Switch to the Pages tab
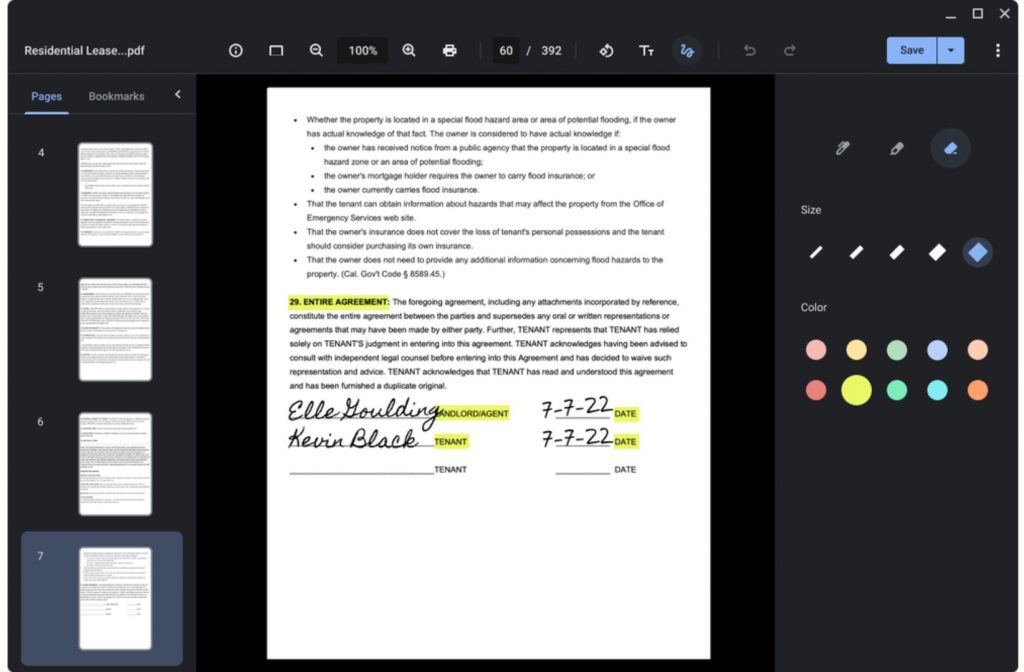The width and height of the screenshot is (1024, 672). click(46, 97)
